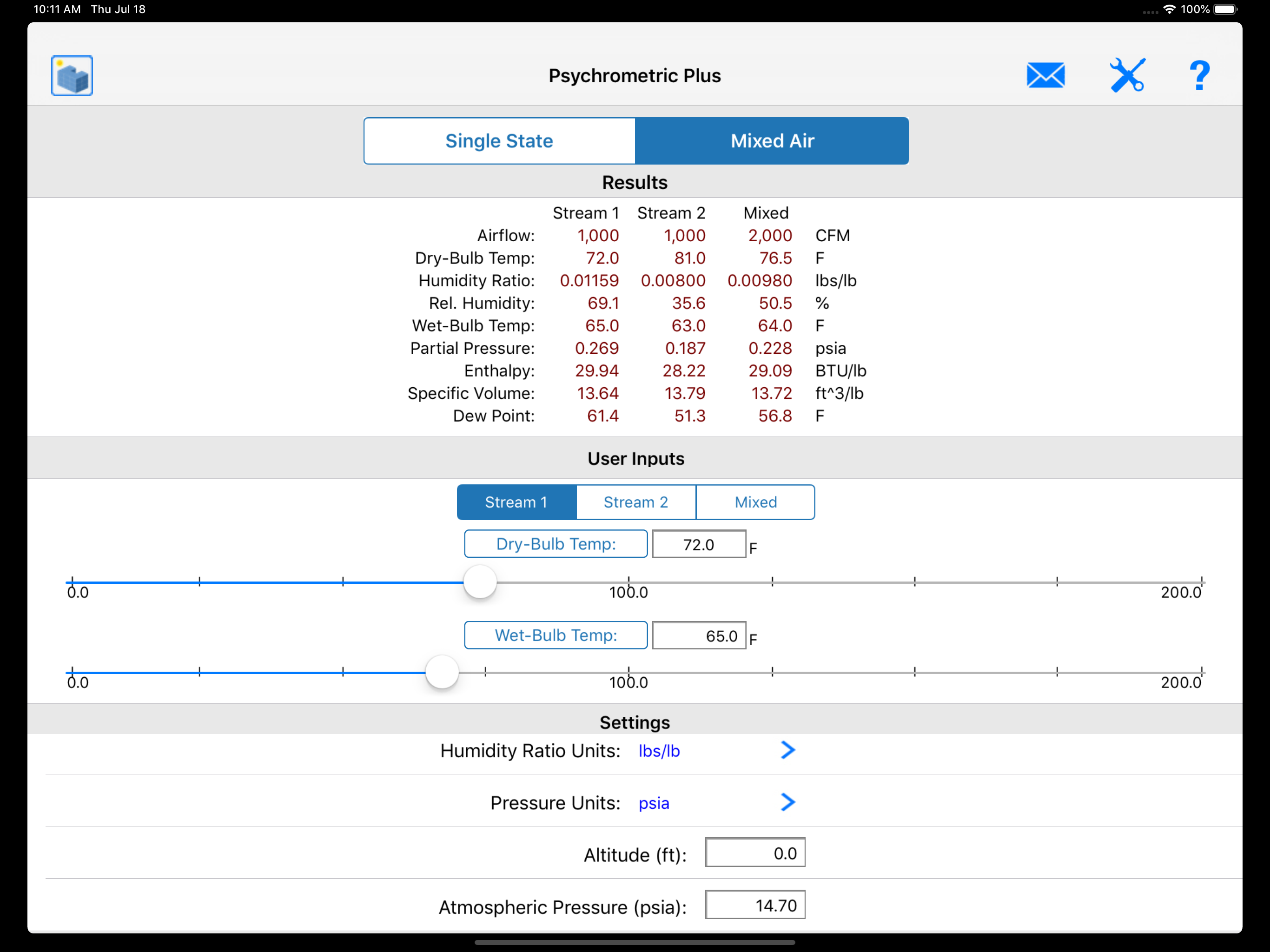Image resolution: width=1270 pixels, height=952 pixels.
Task: Tap Stream 1 dew point 61.4
Action: [603, 416]
